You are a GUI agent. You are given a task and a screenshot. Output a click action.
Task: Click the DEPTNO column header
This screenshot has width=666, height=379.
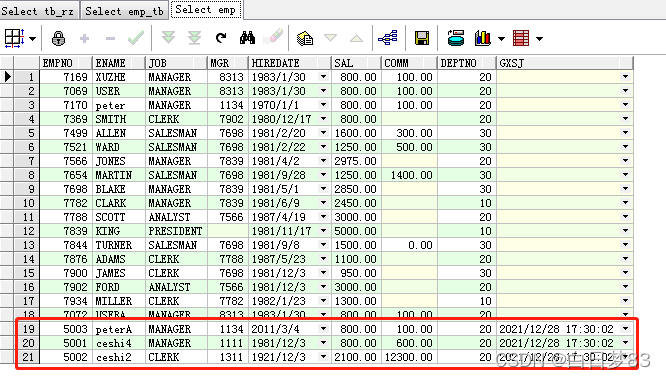(466, 63)
